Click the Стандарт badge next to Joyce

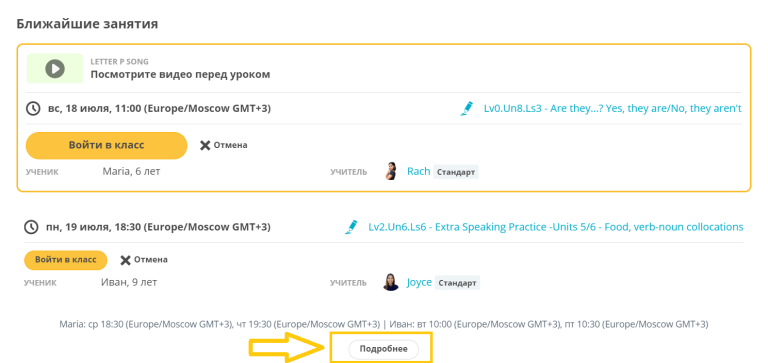[x=457, y=283]
